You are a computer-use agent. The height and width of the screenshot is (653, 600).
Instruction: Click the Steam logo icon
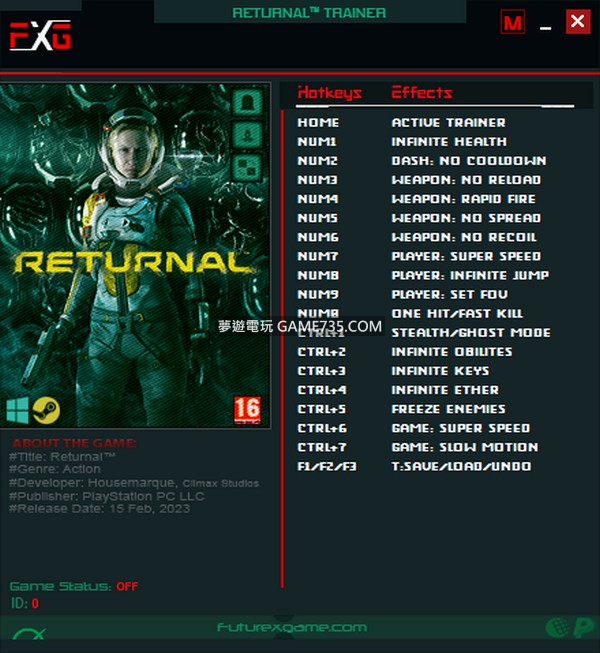(46, 411)
